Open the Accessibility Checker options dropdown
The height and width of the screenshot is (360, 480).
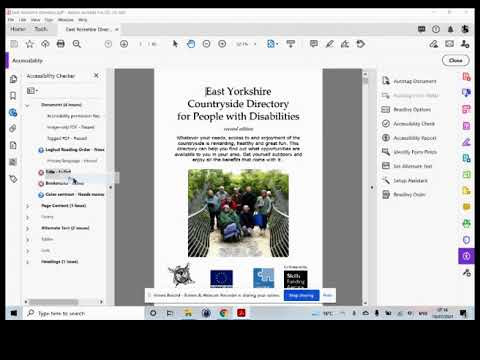32,91
